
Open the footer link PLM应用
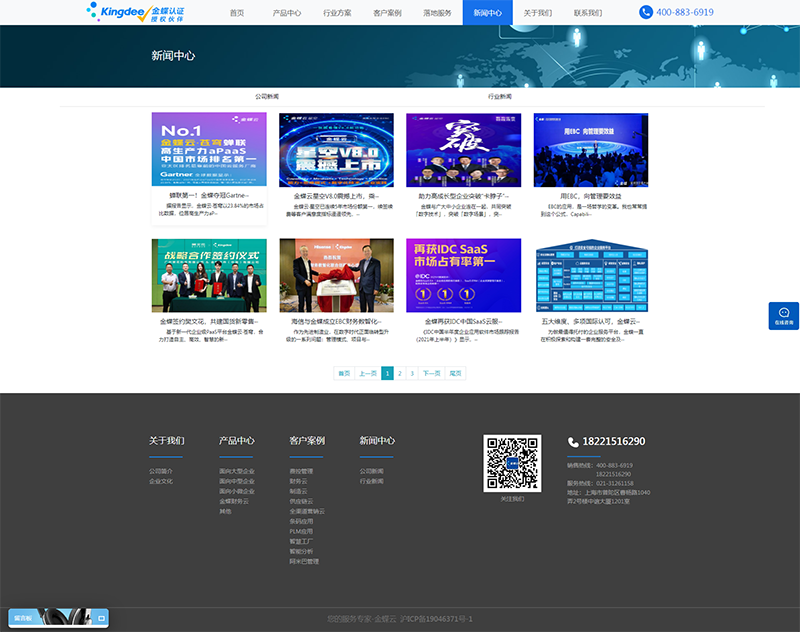pyautogui.click(x=301, y=532)
